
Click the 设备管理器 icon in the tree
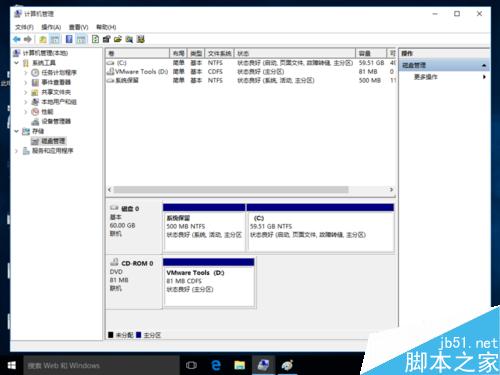pyautogui.click(x=35, y=121)
